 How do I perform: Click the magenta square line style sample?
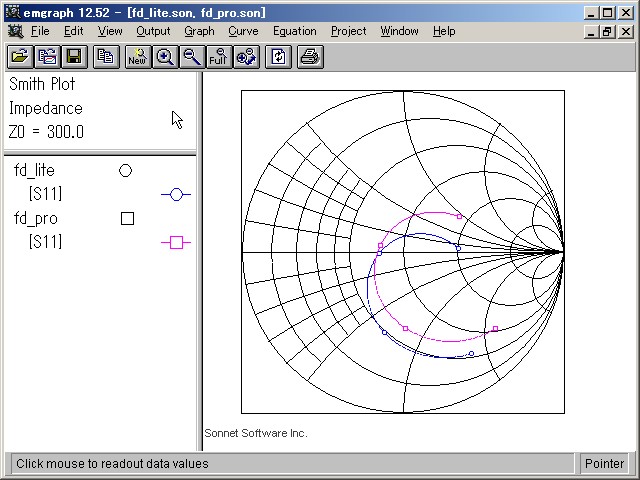coord(176,242)
